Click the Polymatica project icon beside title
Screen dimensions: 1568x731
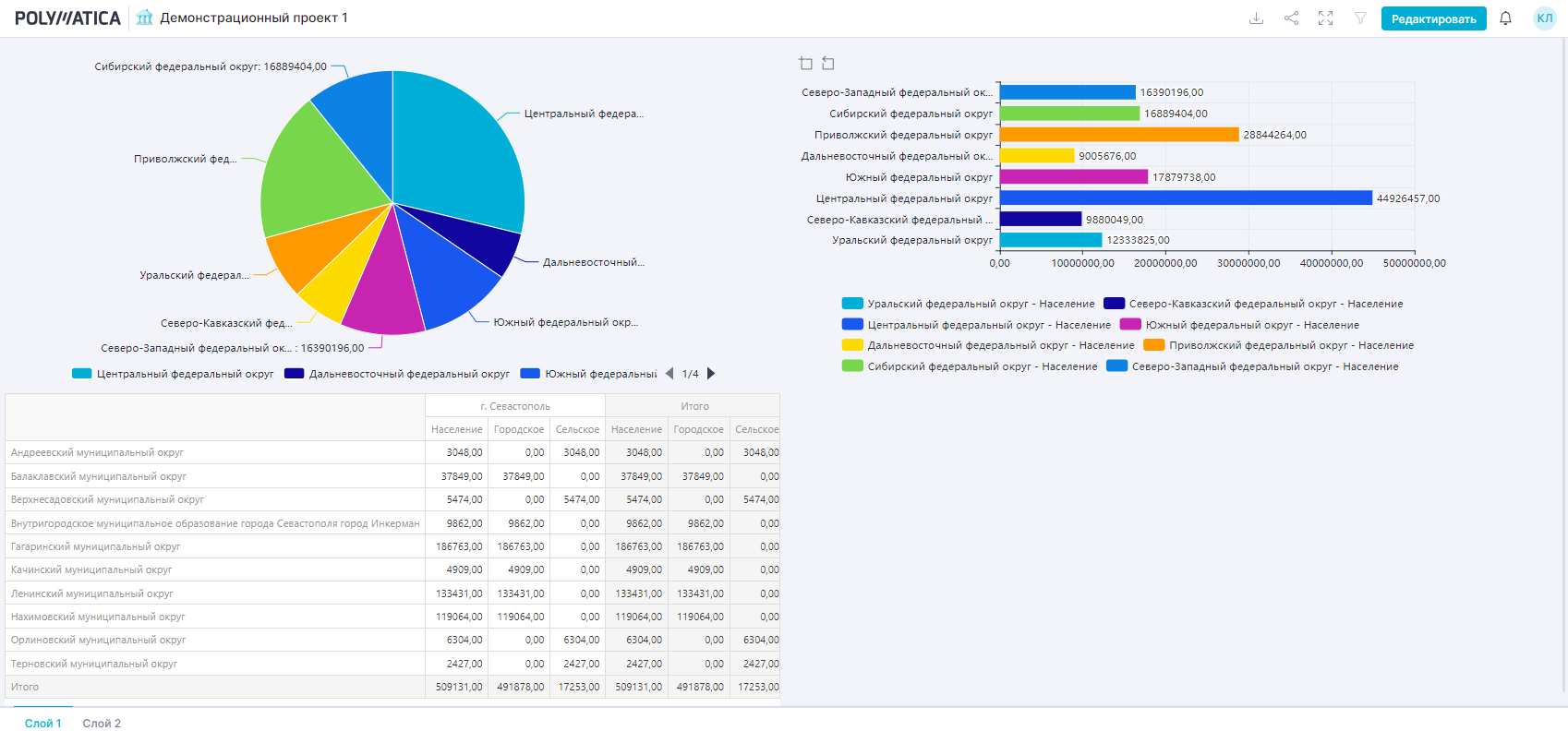click(x=144, y=18)
